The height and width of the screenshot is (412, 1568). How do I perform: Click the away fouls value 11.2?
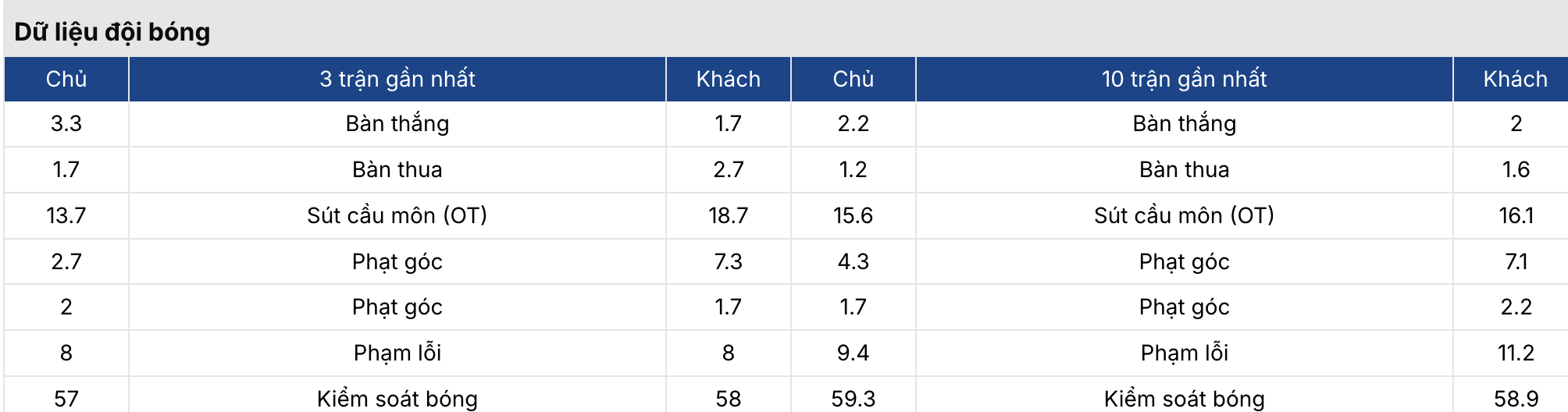pos(1516,353)
